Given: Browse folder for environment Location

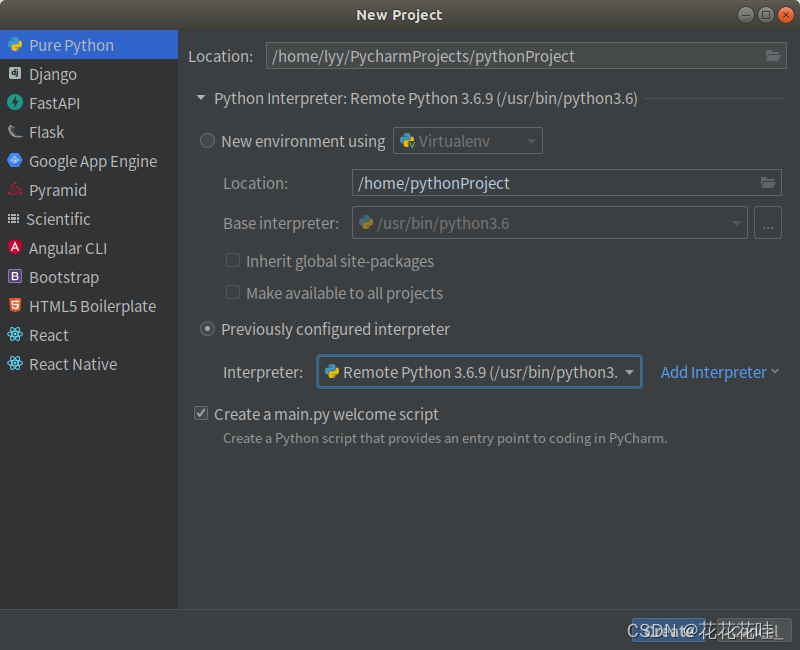Looking at the screenshot, I should [x=768, y=183].
